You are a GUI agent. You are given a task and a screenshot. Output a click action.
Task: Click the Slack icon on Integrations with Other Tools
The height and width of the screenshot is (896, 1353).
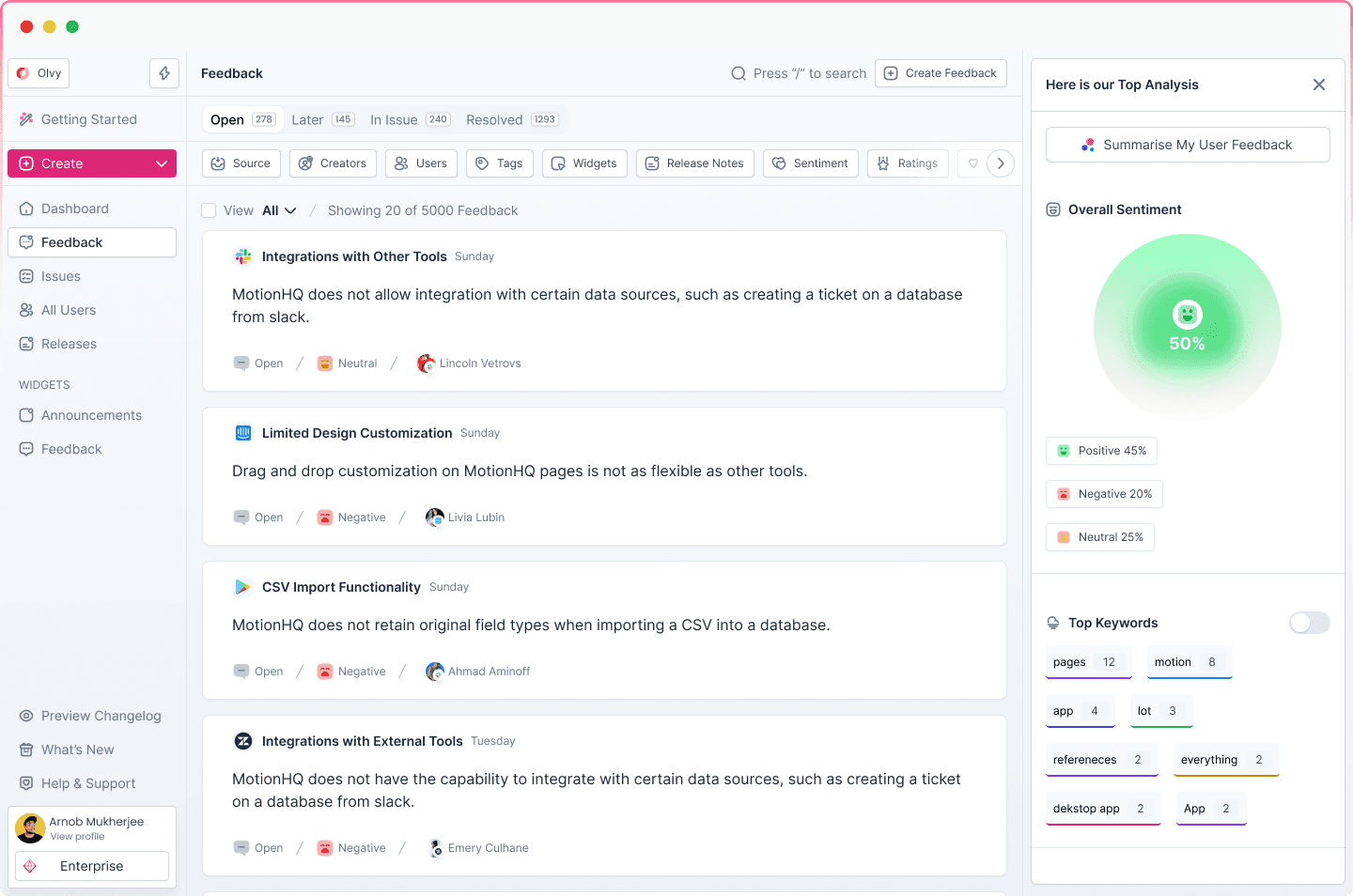coord(243,256)
